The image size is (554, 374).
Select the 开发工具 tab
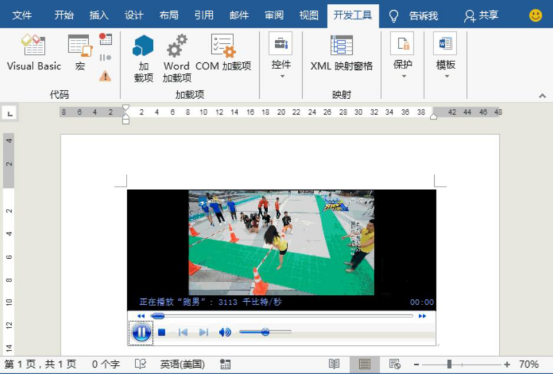point(353,16)
